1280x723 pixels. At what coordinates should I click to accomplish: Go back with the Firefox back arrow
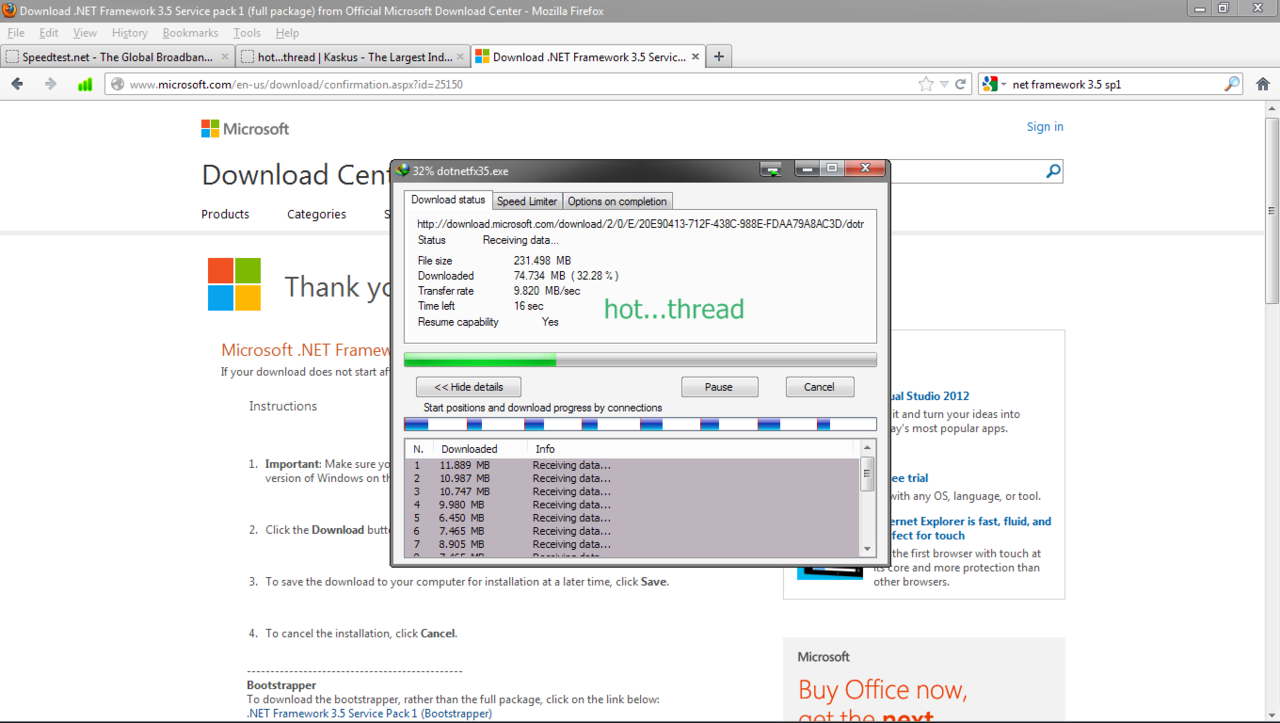[x=17, y=84]
